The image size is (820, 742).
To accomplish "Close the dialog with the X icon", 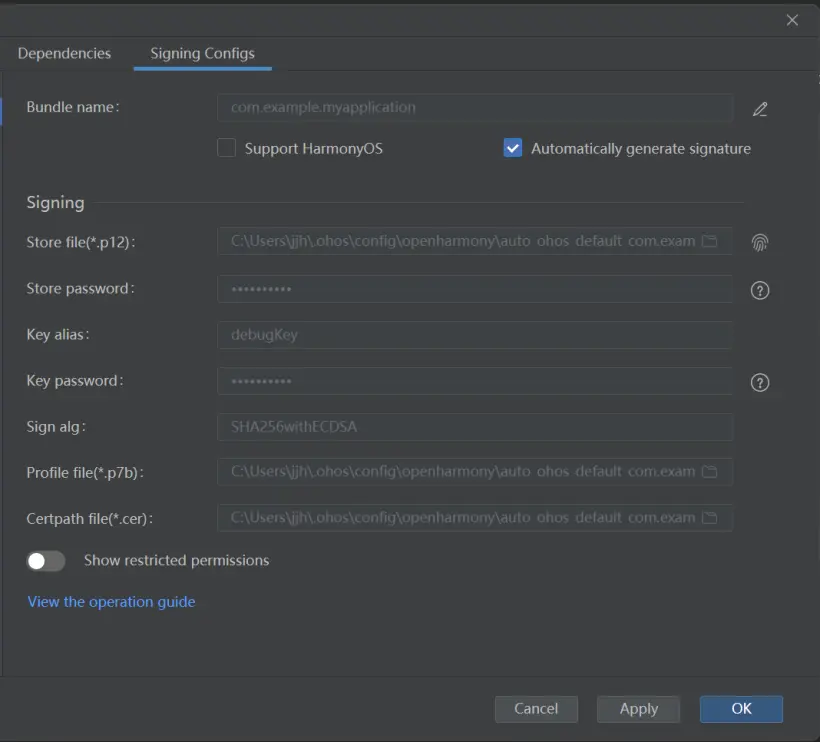I will click(x=792, y=20).
